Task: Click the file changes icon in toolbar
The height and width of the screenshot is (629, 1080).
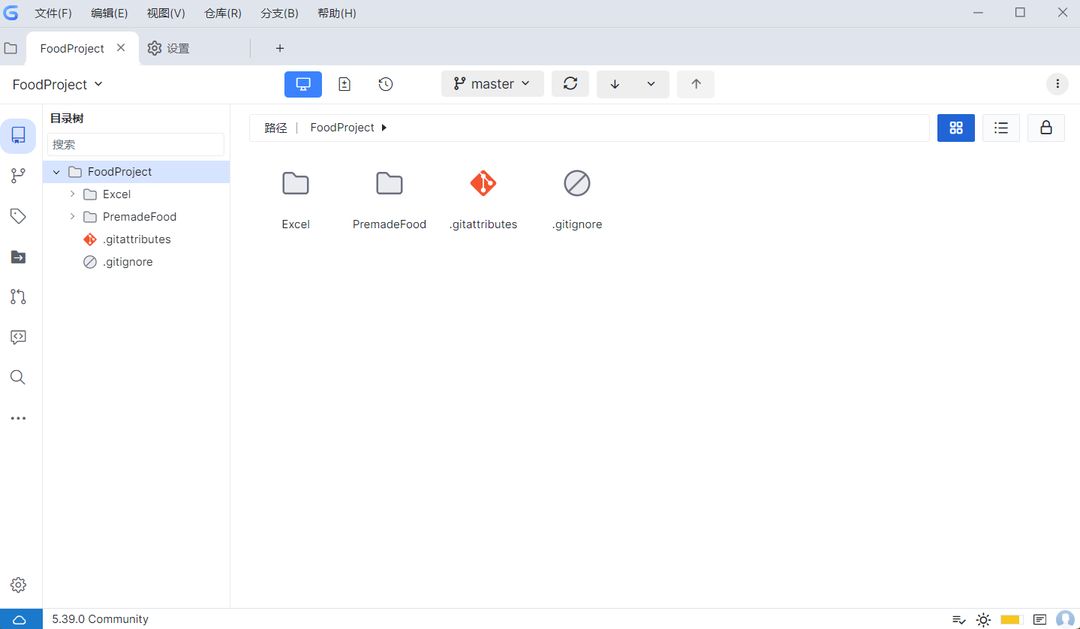Action: coord(344,84)
